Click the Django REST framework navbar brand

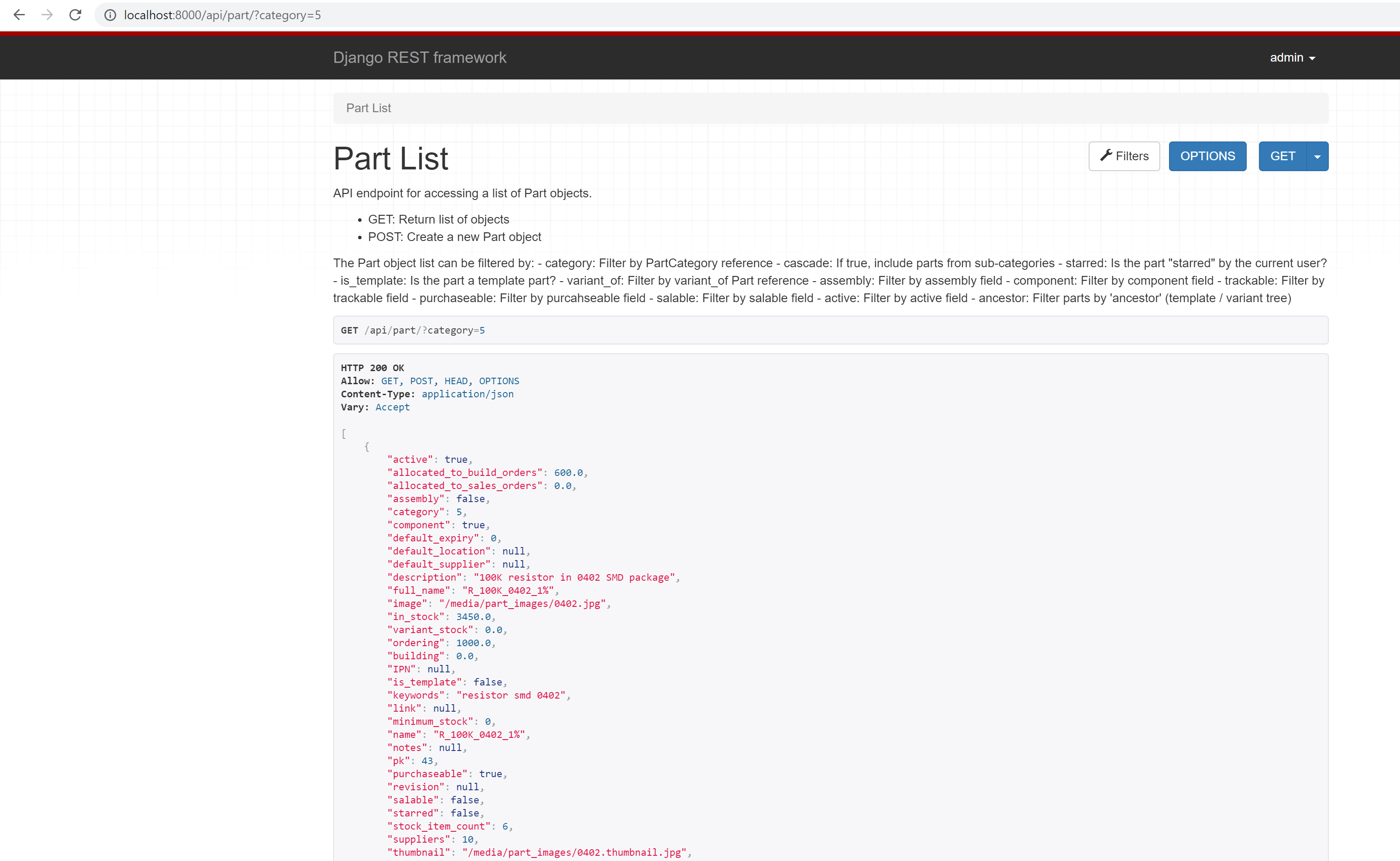point(420,57)
